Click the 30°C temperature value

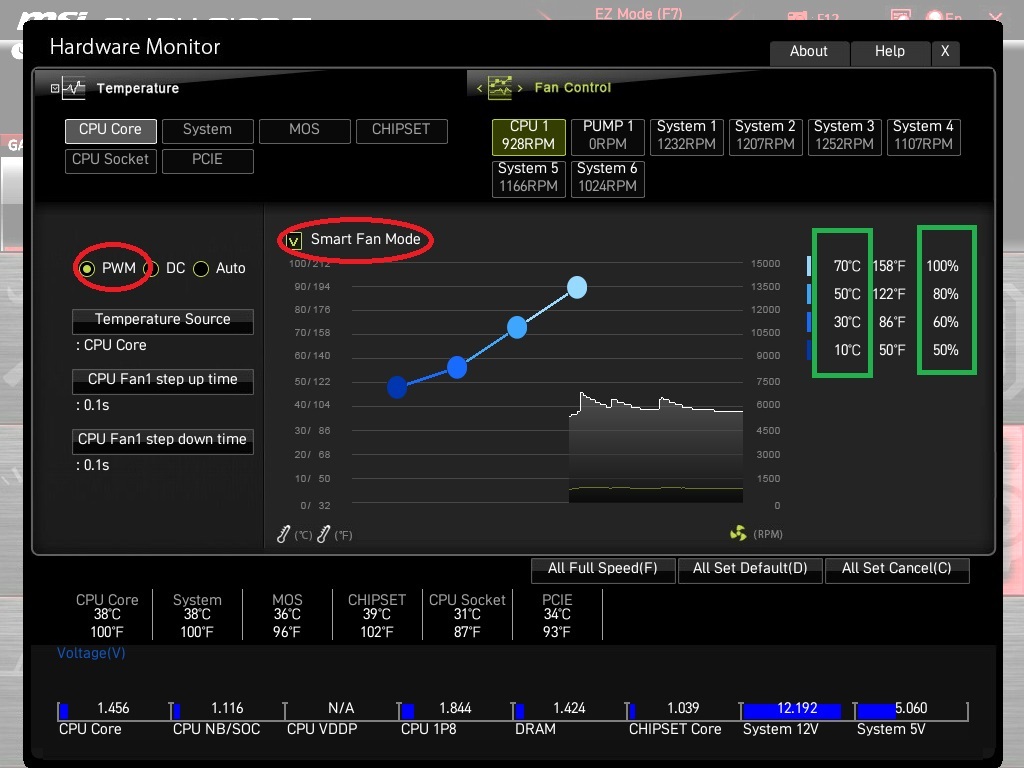click(x=846, y=323)
